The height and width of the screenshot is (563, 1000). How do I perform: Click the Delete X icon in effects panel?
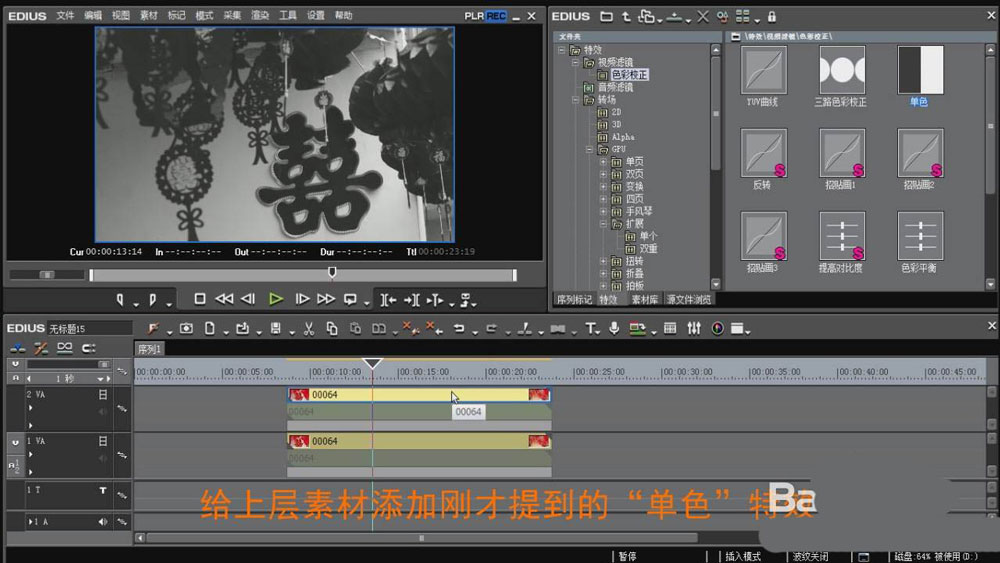703,17
